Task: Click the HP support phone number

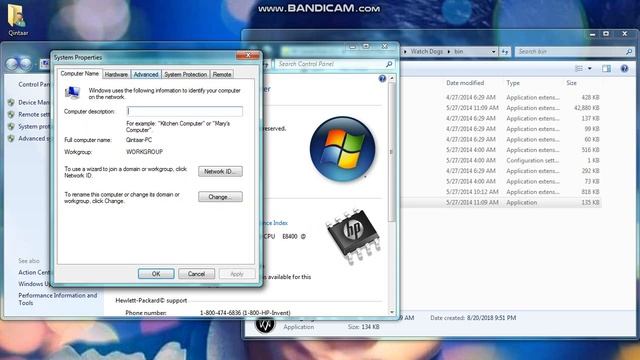Action: tap(245, 313)
